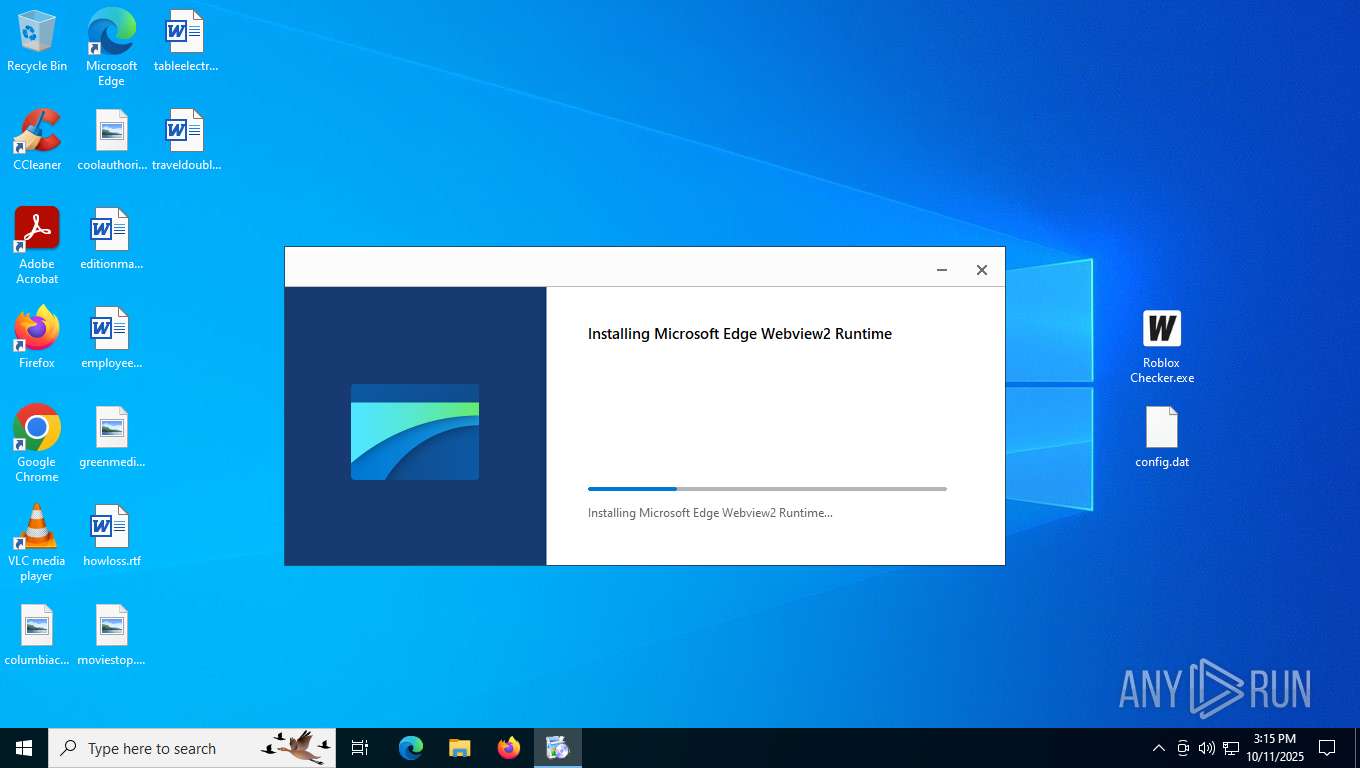This screenshot has width=1360, height=768.
Task: Select the Adobe Acrobat desktop shortcut
Action: pyautogui.click(x=37, y=246)
